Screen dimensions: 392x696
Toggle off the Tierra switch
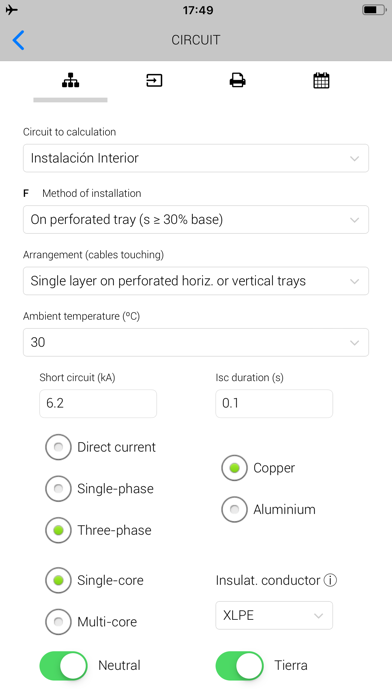(239, 665)
